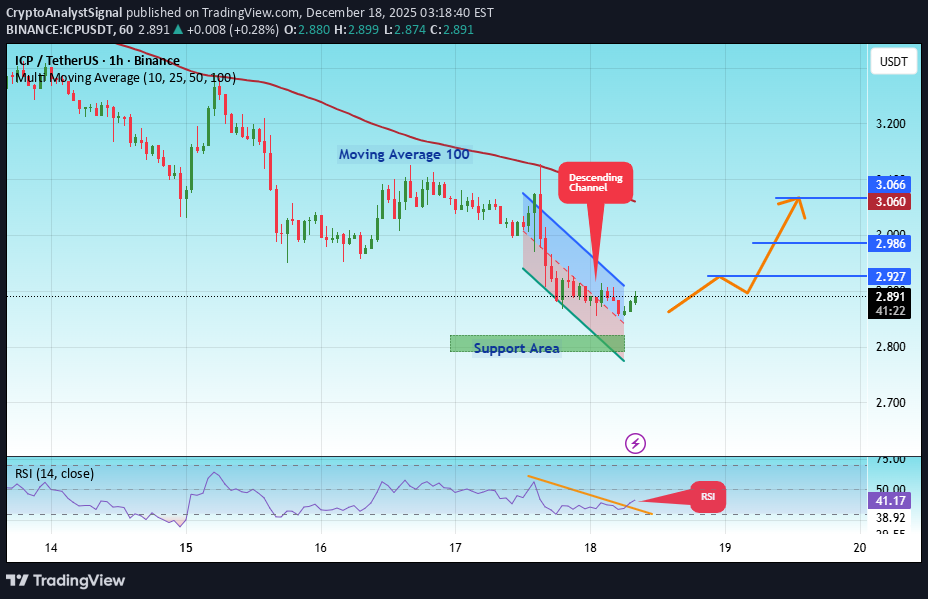Click the RSI callout badge on indicator pane
Image resolution: width=928 pixels, height=599 pixels.
(x=708, y=496)
